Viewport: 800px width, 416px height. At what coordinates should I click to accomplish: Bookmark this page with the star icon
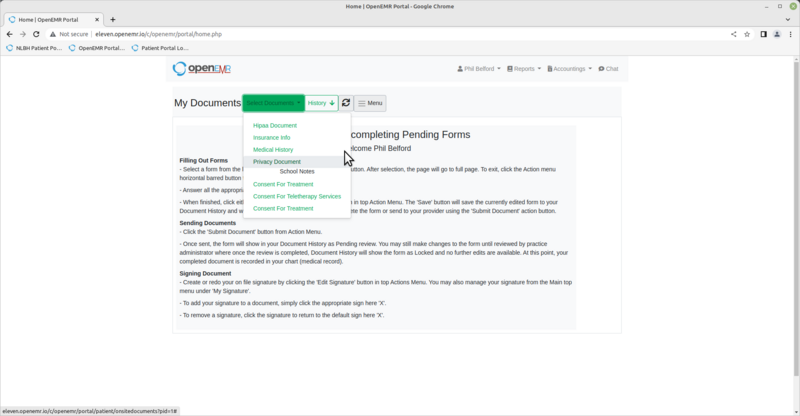pyautogui.click(x=747, y=34)
